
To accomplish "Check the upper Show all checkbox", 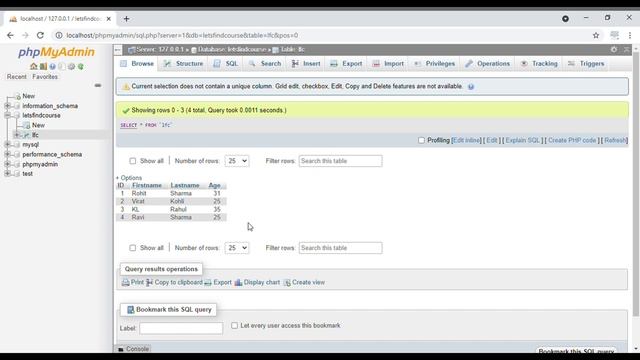I will pos(133,161).
